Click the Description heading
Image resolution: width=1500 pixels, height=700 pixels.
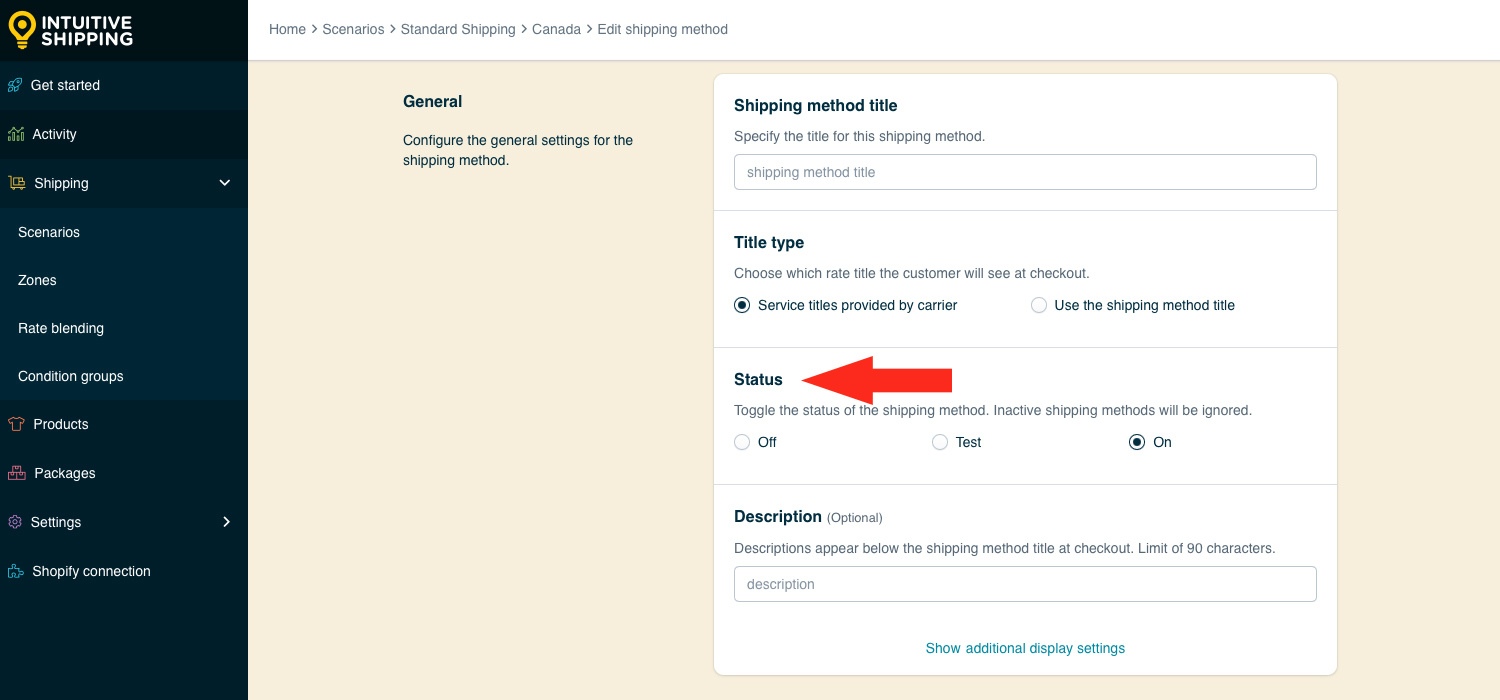(778, 516)
